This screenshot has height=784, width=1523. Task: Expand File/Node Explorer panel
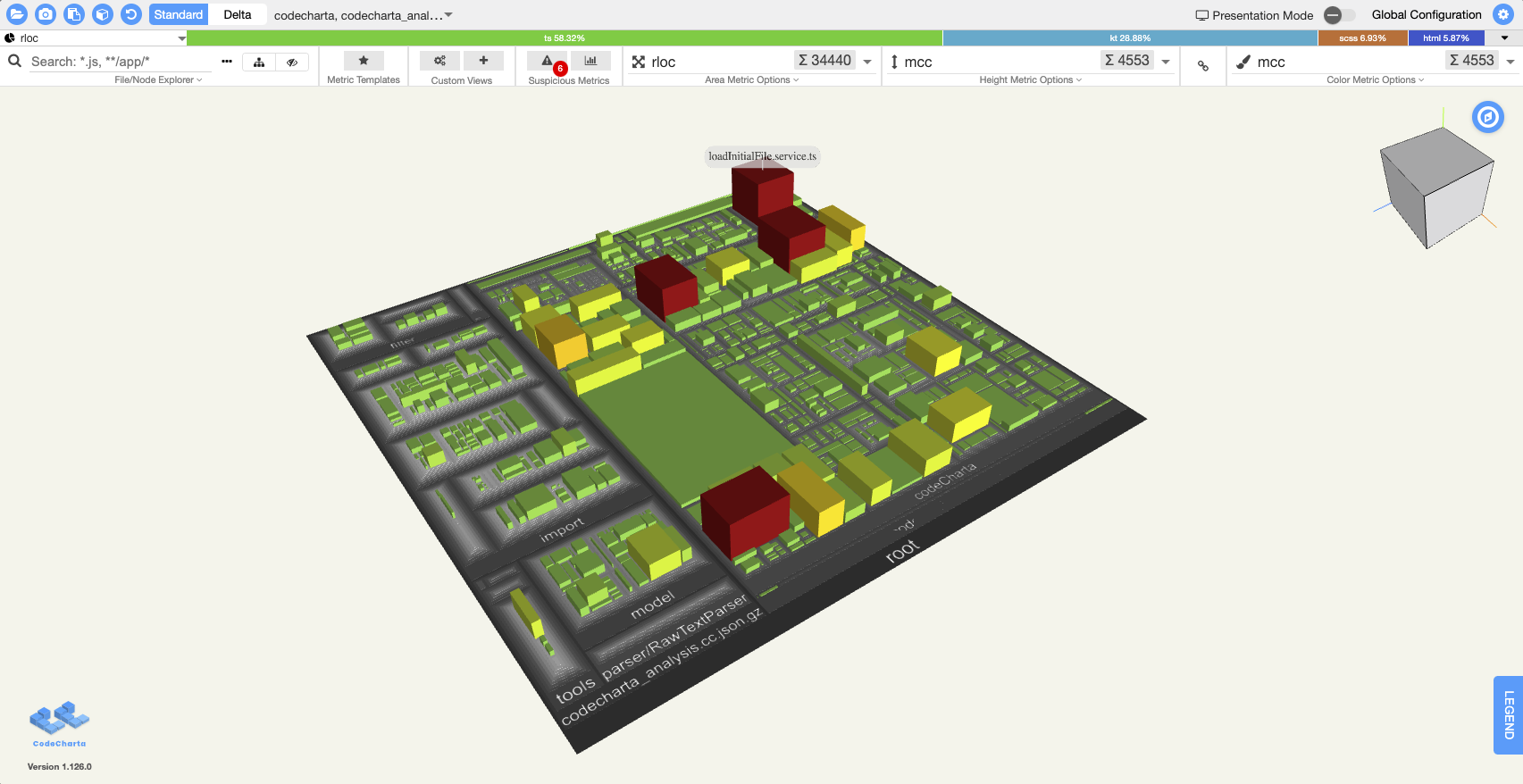point(159,80)
